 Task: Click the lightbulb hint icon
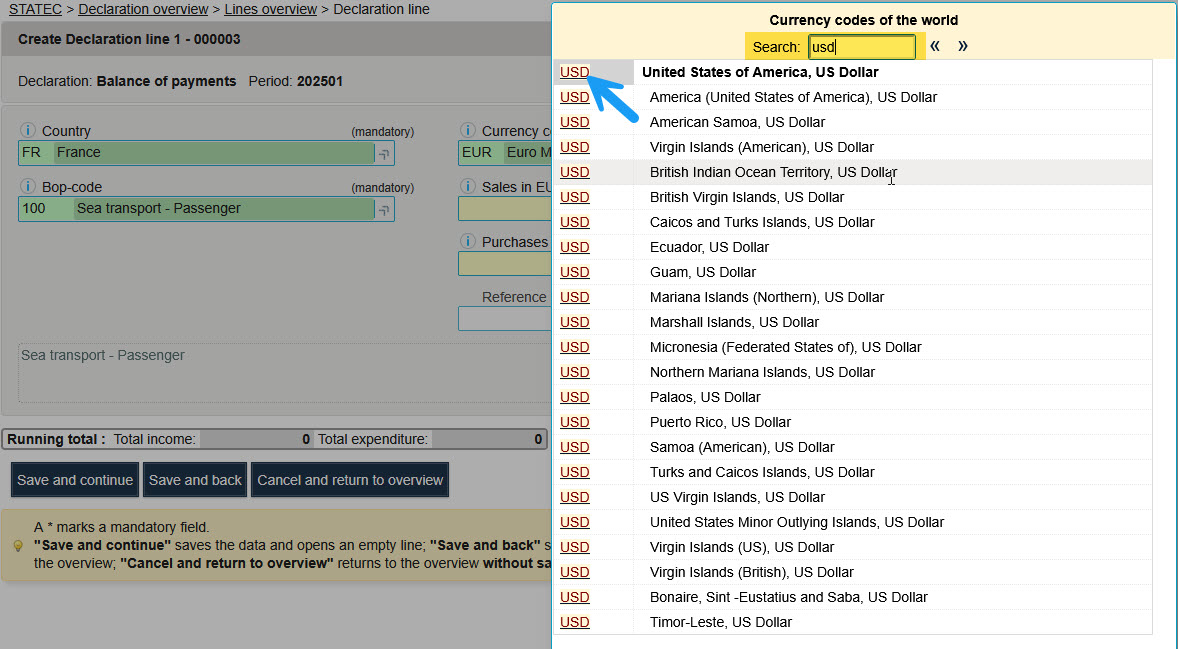pos(17,547)
